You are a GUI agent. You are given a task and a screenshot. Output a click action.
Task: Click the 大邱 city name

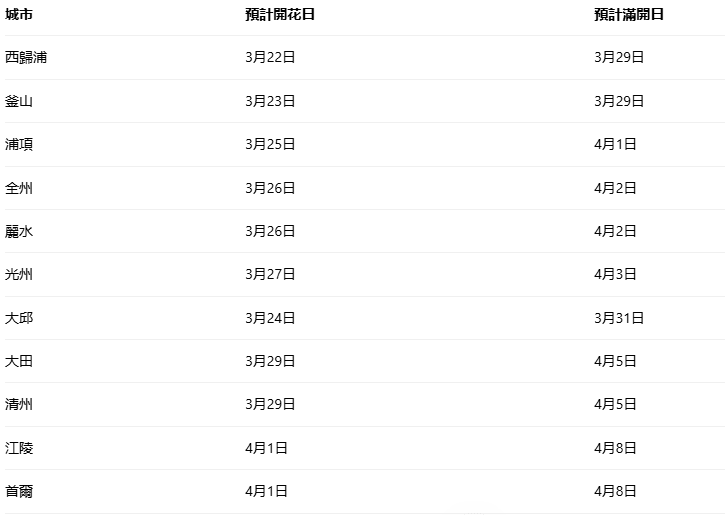coord(19,318)
